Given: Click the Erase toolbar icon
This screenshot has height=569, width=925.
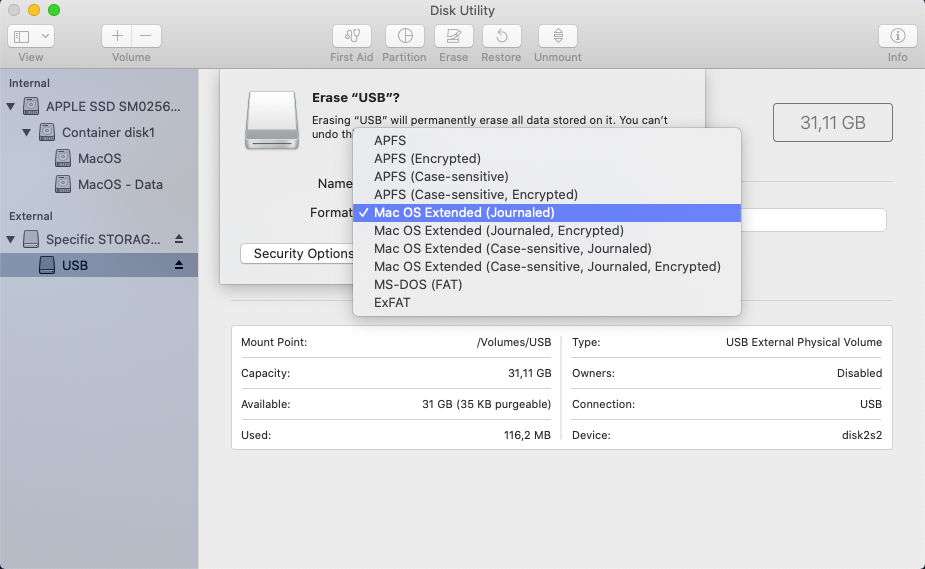Looking at the screenshot, I should 454,37.
